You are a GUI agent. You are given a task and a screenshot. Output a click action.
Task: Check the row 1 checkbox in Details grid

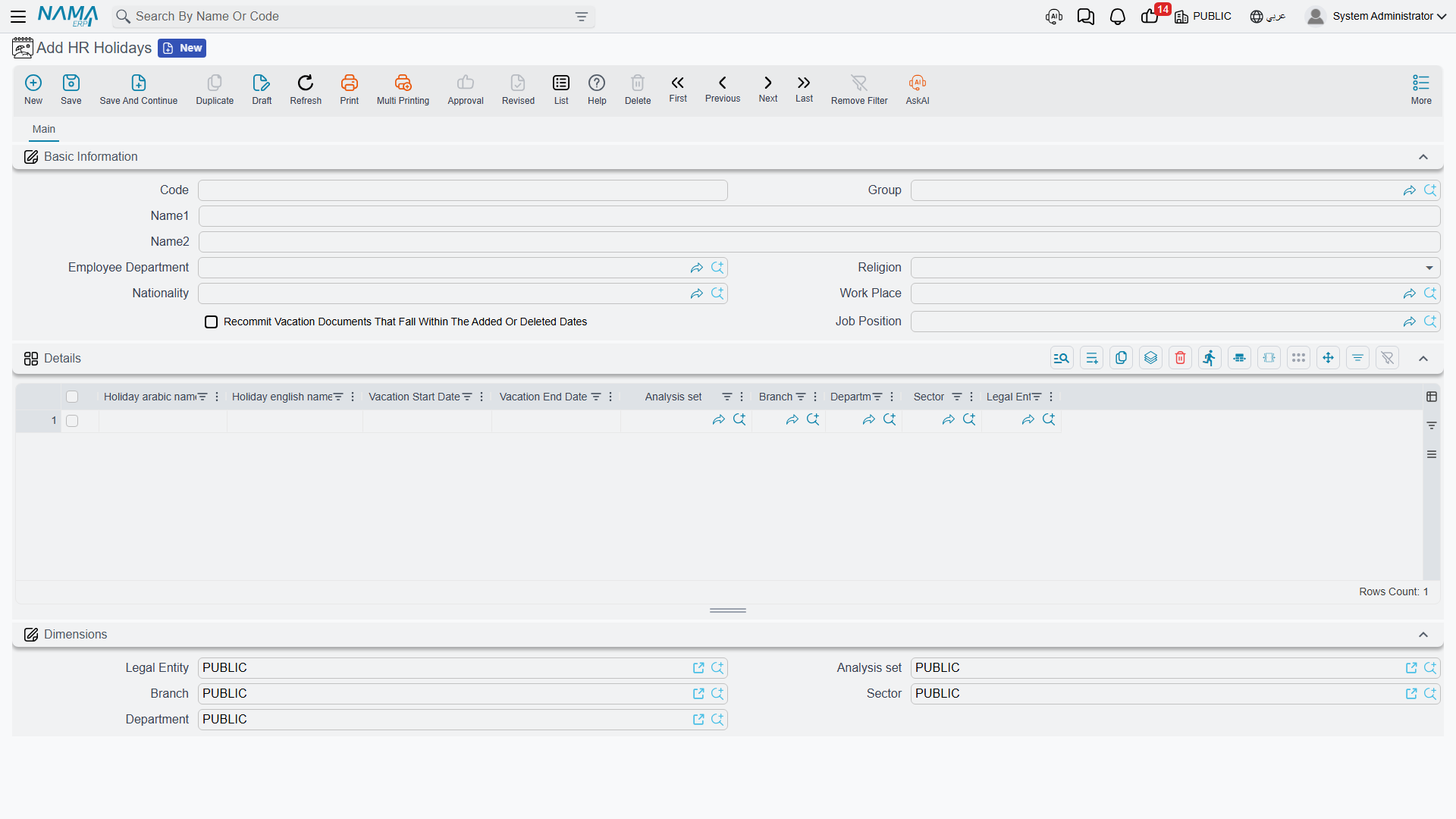click(72, 421)
